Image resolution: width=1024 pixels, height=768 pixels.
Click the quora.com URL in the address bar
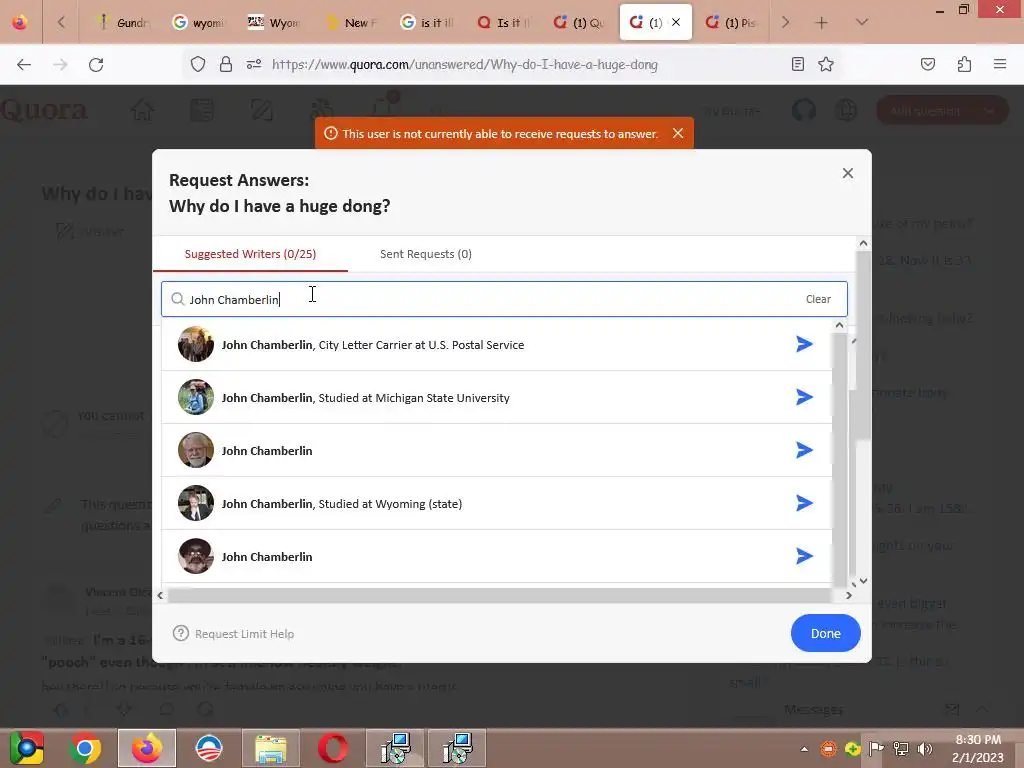[x=464, y=64]
